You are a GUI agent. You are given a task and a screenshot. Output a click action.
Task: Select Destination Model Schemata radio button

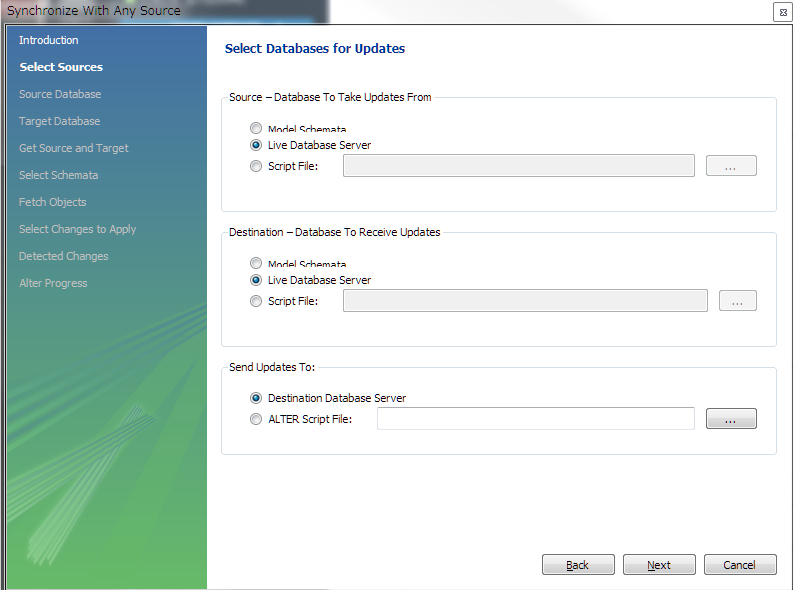point(256,263)
